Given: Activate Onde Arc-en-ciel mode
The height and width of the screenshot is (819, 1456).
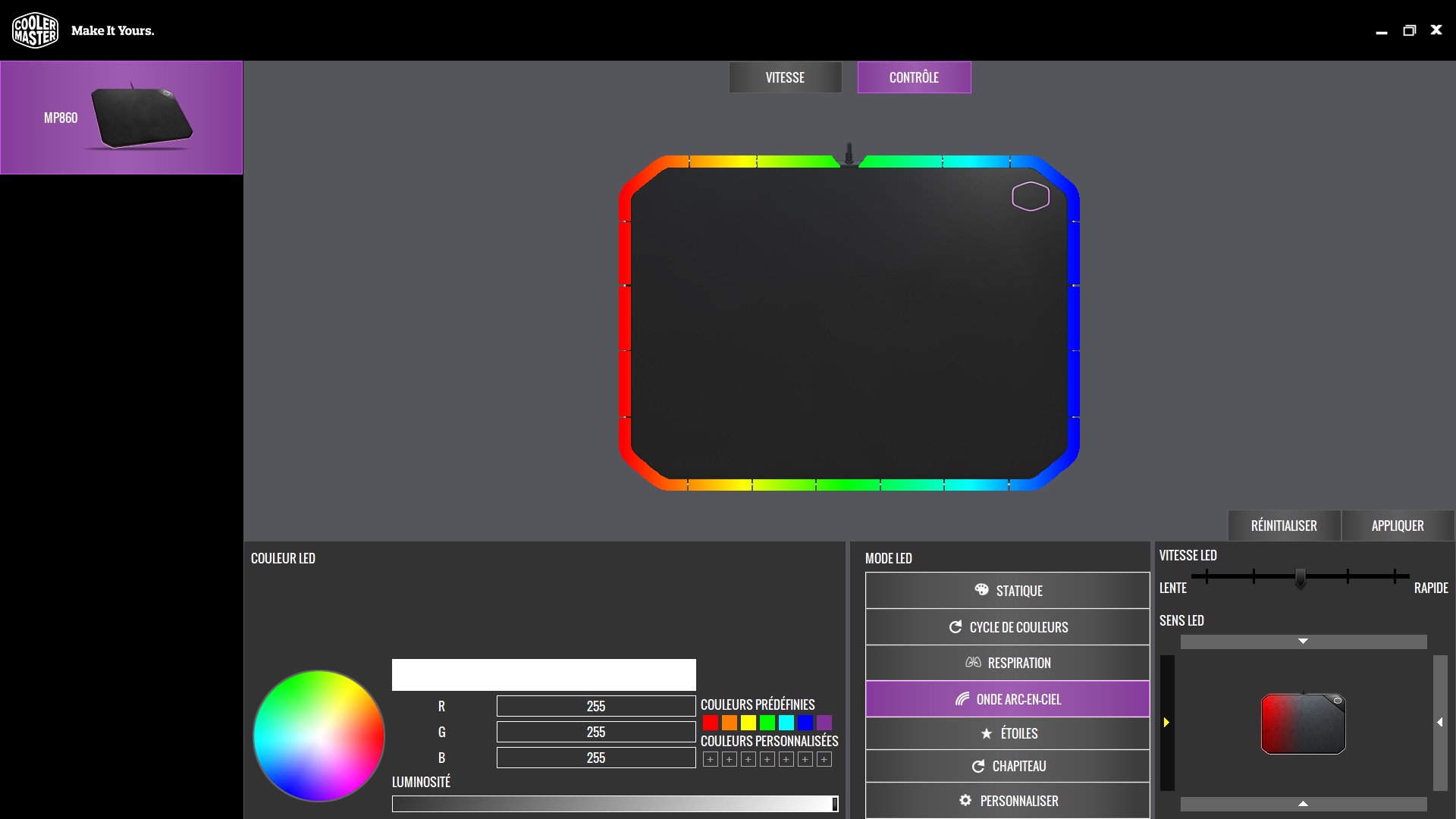Looking at the screenshot, I should [x=1007, y=699].
